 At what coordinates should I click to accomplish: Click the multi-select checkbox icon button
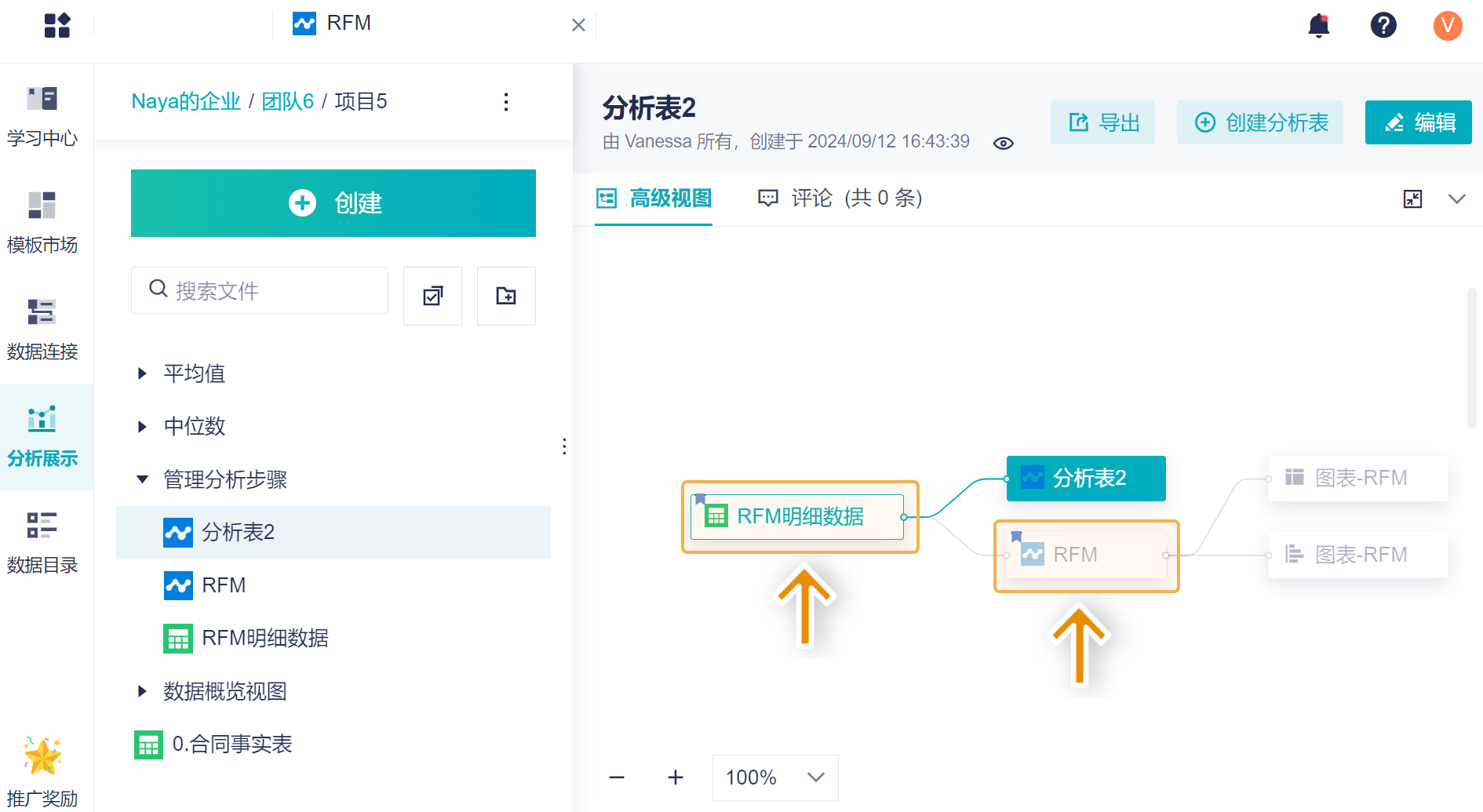pyautogui.click(x=432, y=296)
